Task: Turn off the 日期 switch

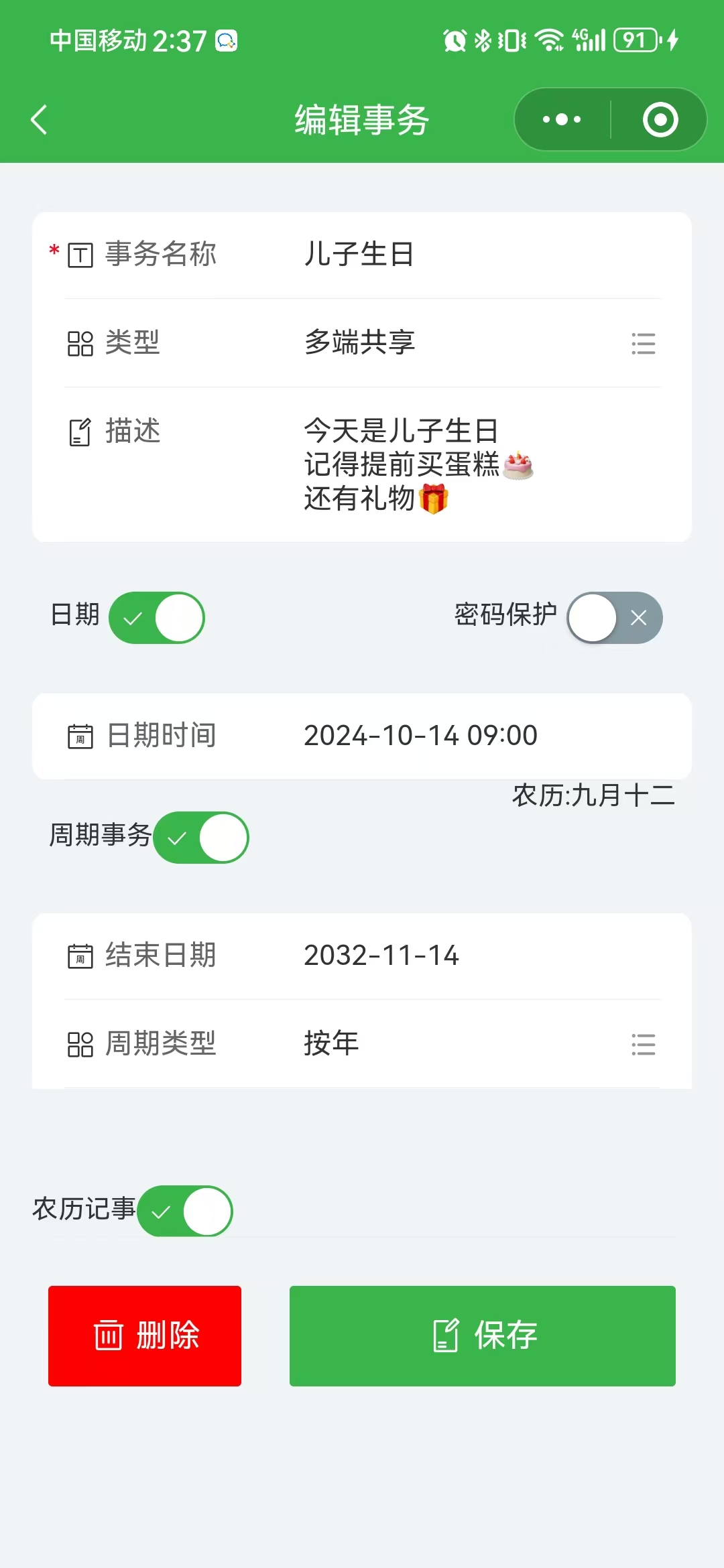Action: 157,618
